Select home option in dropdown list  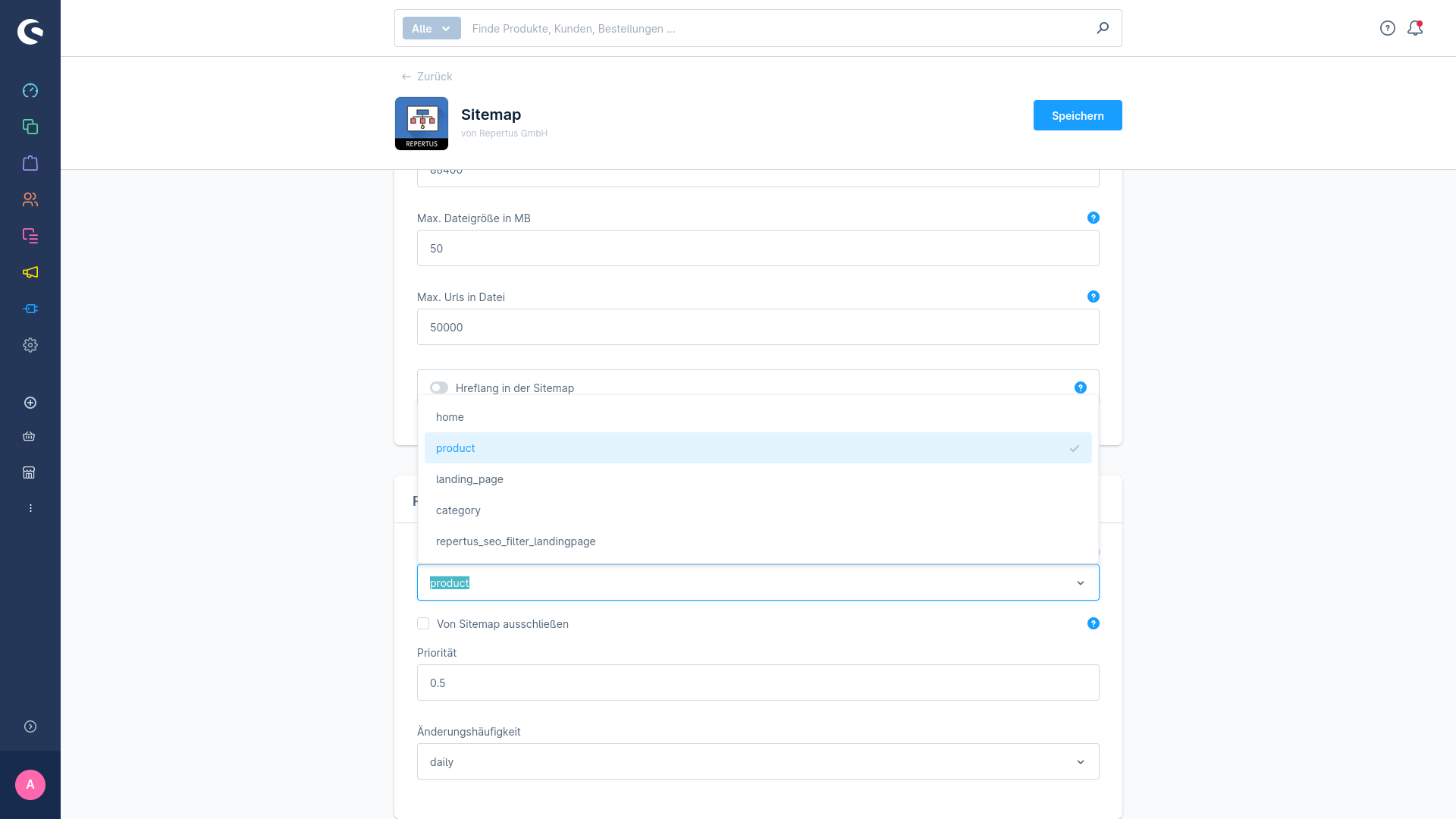758,417
